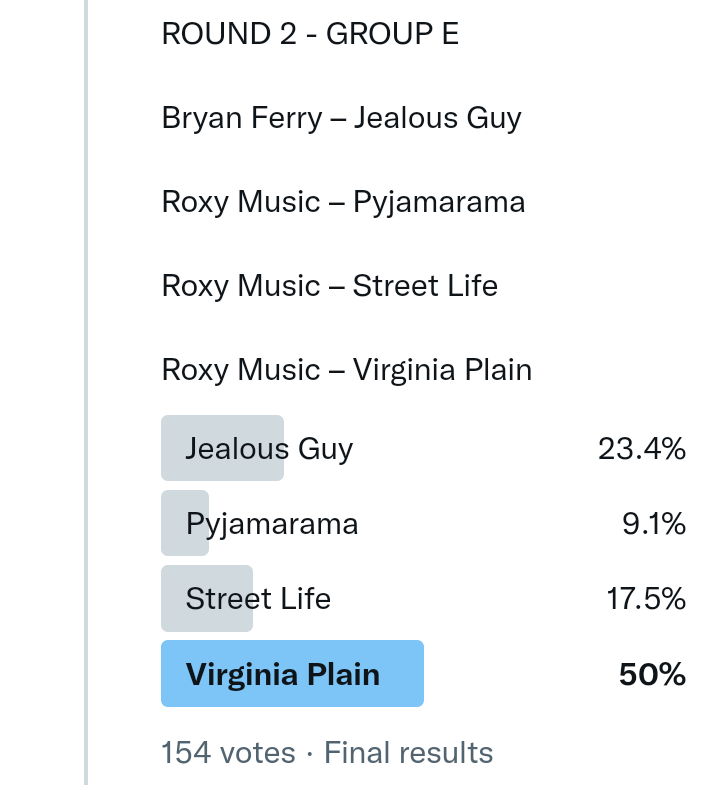Screen dimensions: 720x785
Task: Click the bold 50% result percentage
Action: point(652,674)
